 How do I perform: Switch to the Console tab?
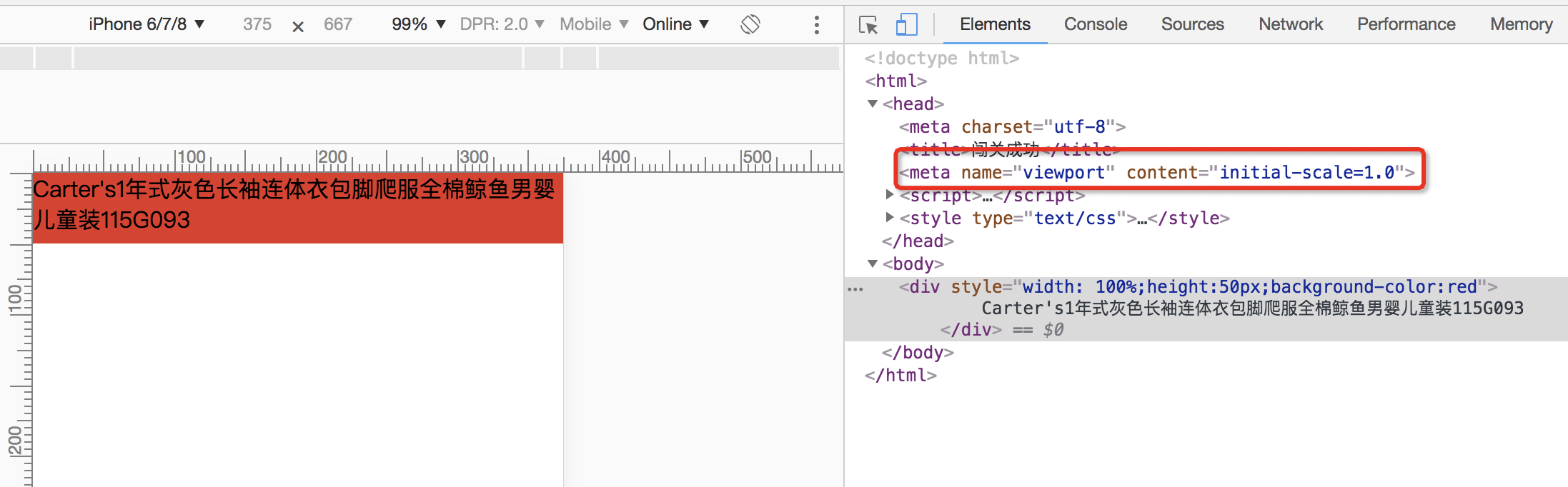coord(1096,24)
